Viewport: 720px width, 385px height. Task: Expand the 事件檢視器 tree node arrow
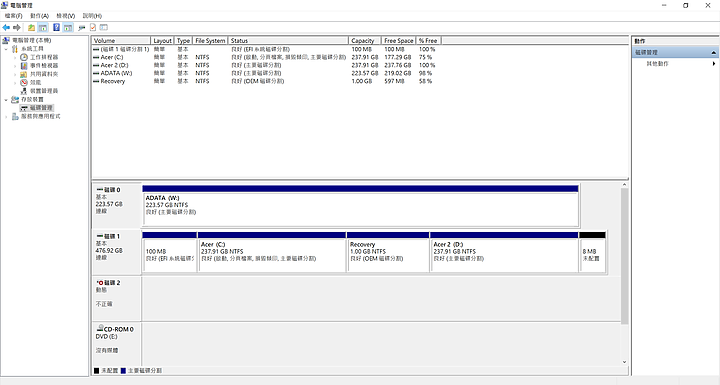[x=15, y=66]
